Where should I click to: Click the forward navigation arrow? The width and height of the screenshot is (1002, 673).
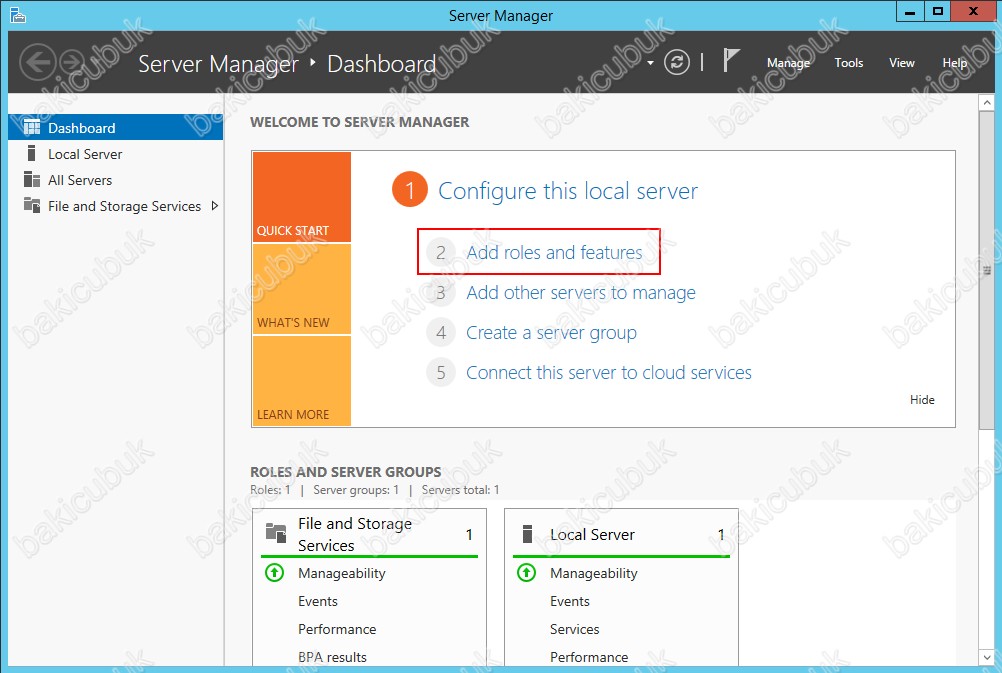click(x=72, y=62)
